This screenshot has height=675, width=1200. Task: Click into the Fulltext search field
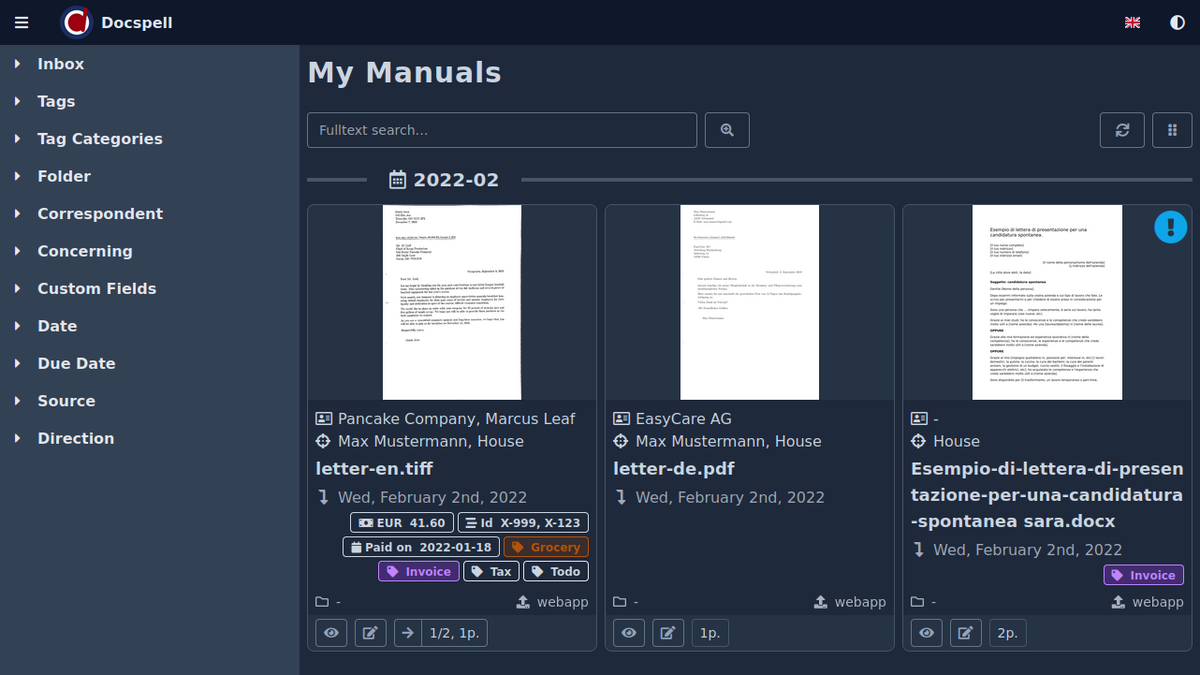501,130
